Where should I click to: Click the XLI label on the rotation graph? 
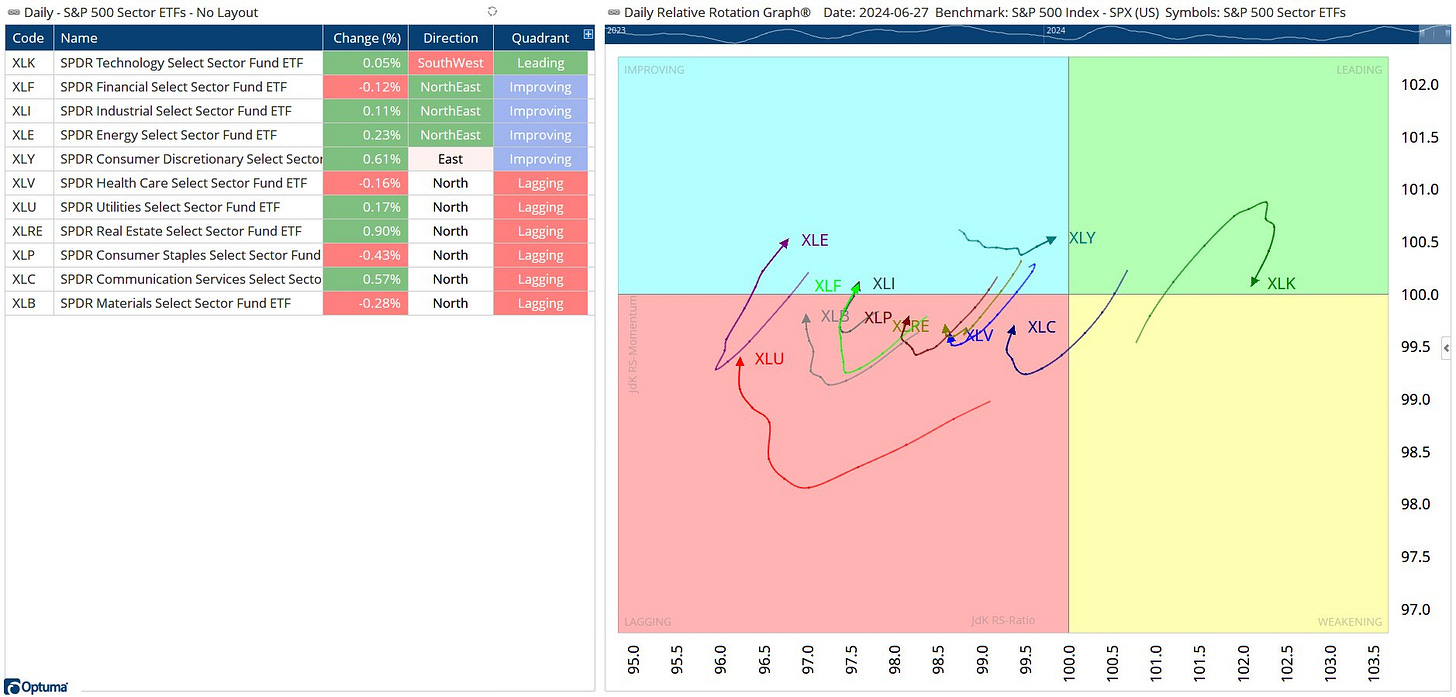click(x=884, y=284)
